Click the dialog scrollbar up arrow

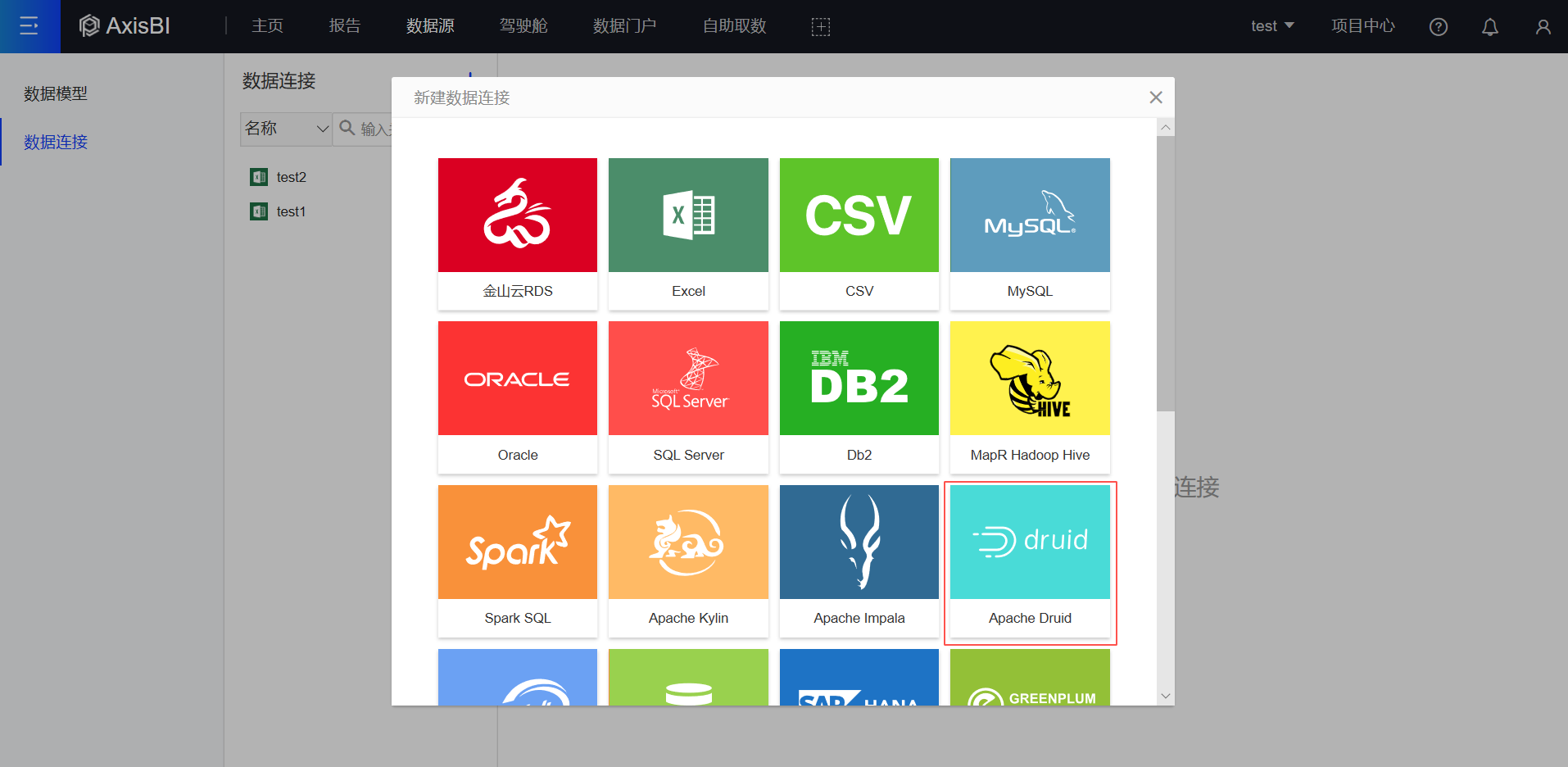(x=1166, y=127)
